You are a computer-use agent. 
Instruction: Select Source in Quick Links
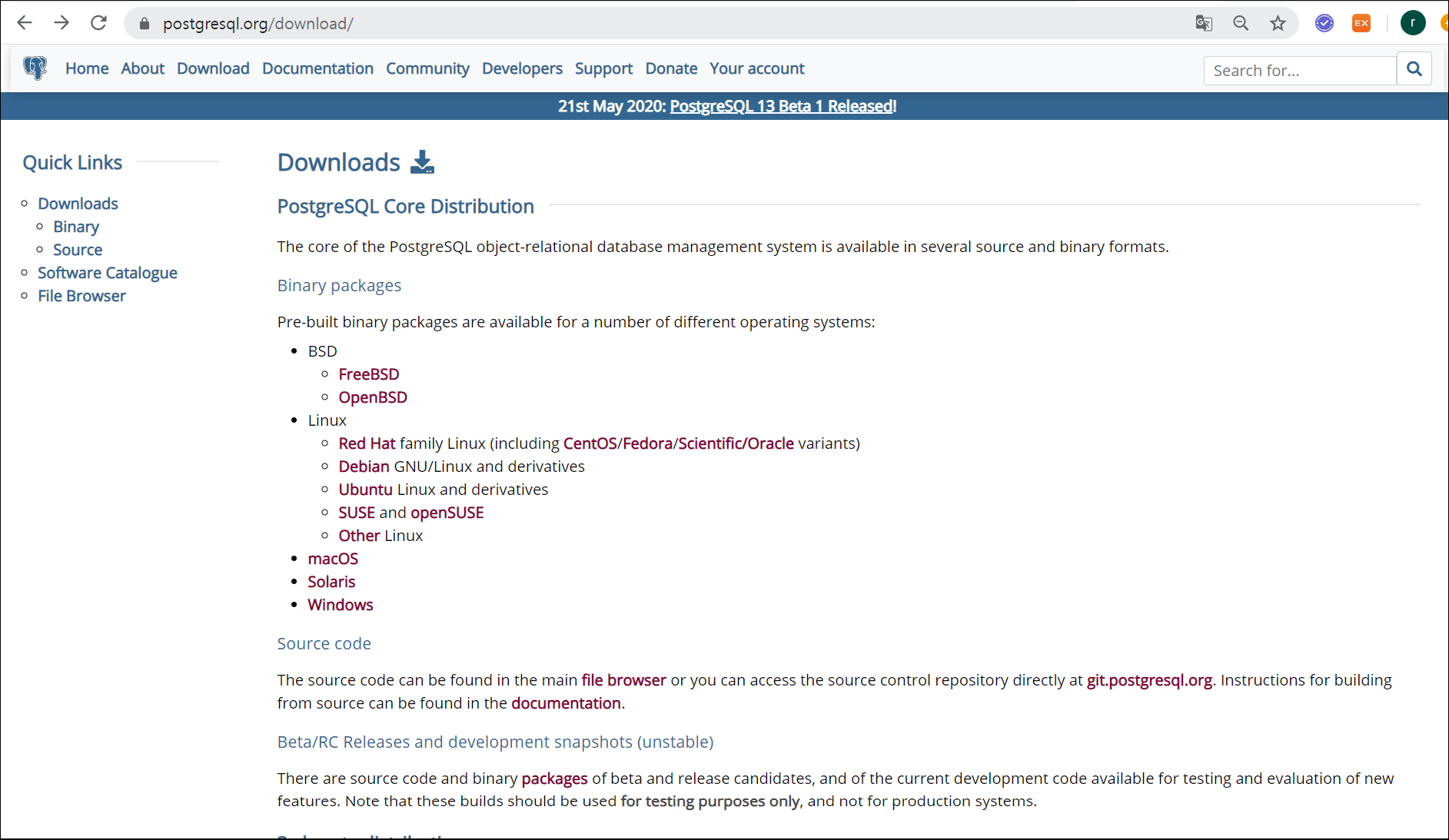[x=78, y=250]
